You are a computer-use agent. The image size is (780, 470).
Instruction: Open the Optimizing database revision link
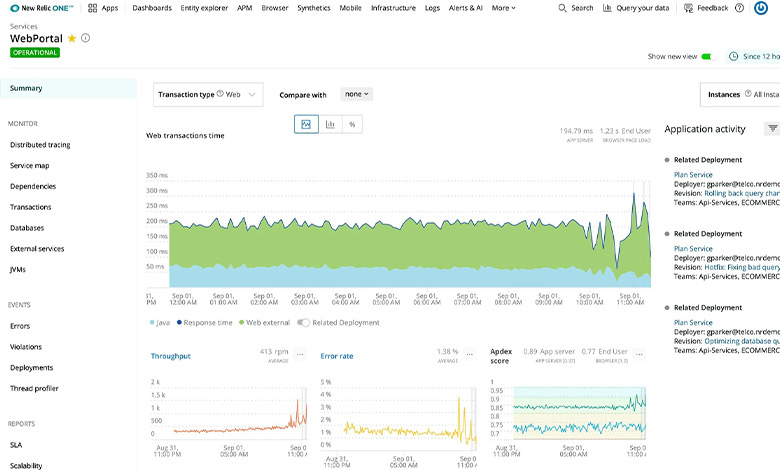742,341
